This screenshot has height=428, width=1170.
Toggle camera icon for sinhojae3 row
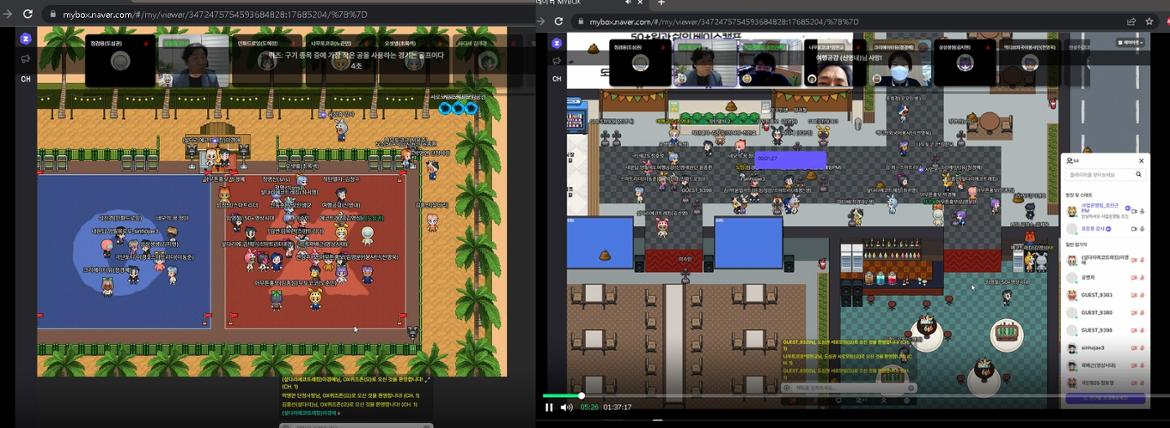click(x=1133, y=347)
